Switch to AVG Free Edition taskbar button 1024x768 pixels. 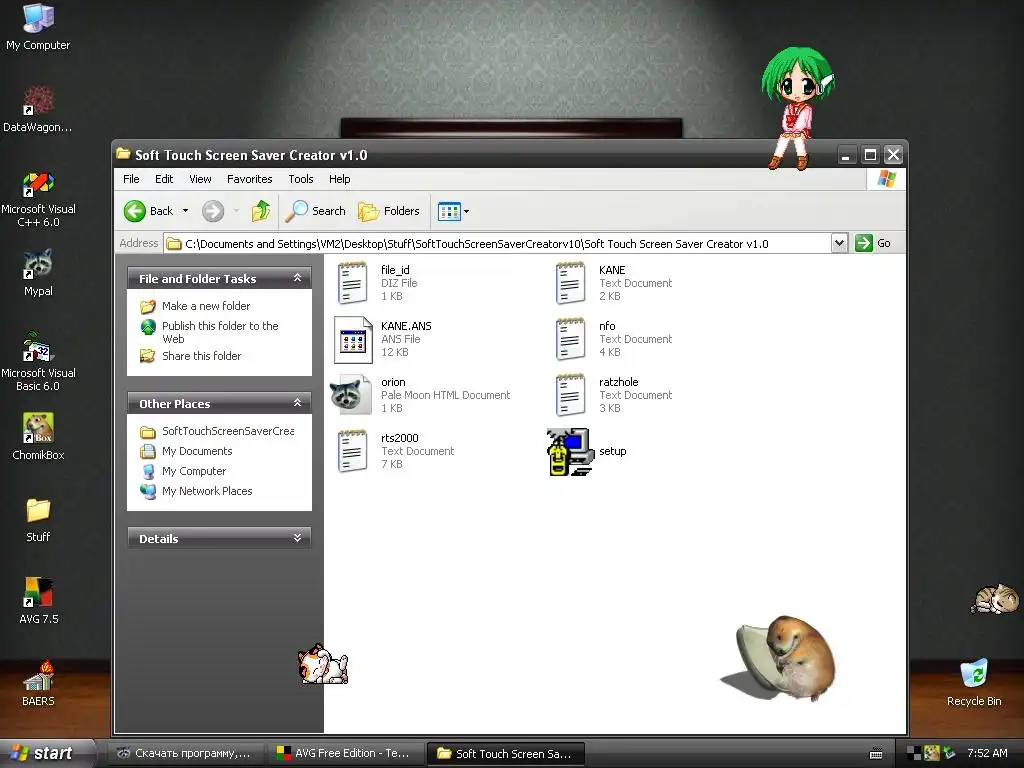(345, 753)
